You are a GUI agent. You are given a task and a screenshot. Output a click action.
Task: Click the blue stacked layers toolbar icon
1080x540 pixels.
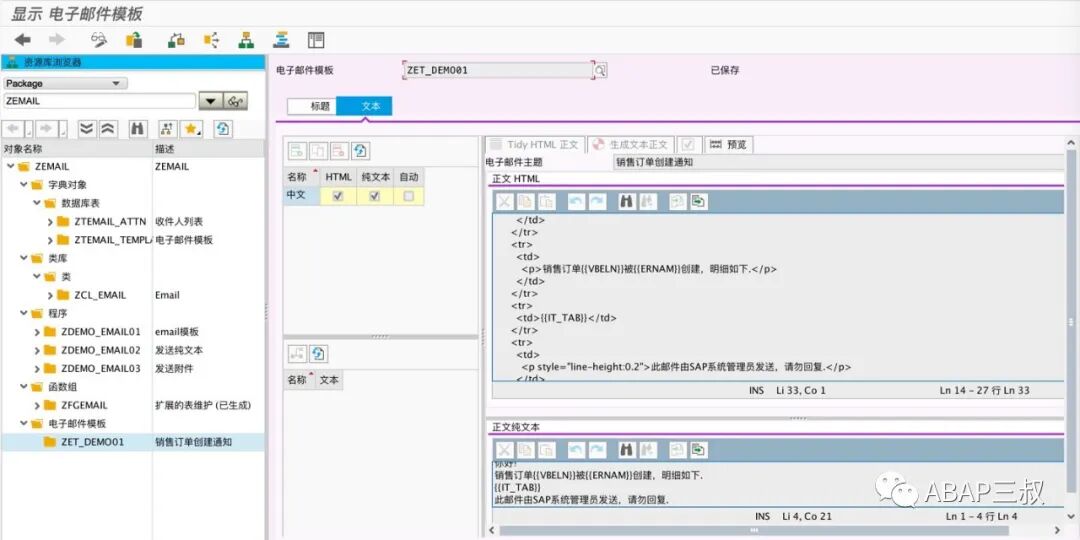tap(281, 40)
